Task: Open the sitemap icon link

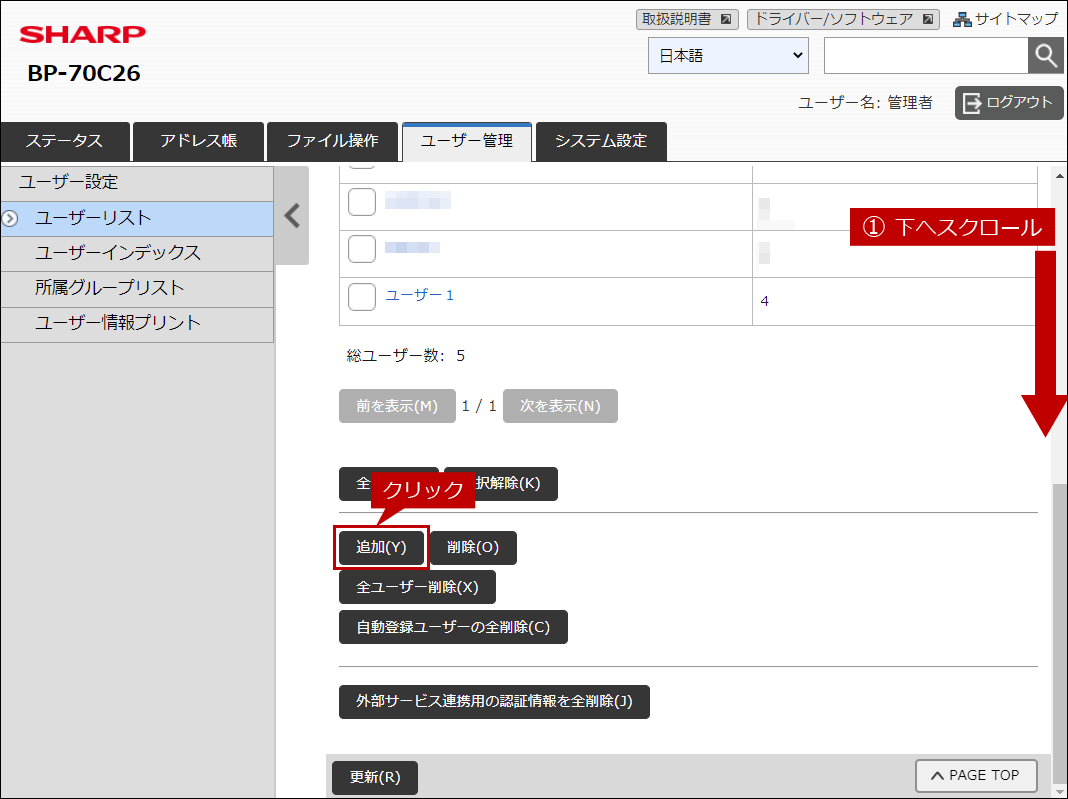Action: coord(962,19)
